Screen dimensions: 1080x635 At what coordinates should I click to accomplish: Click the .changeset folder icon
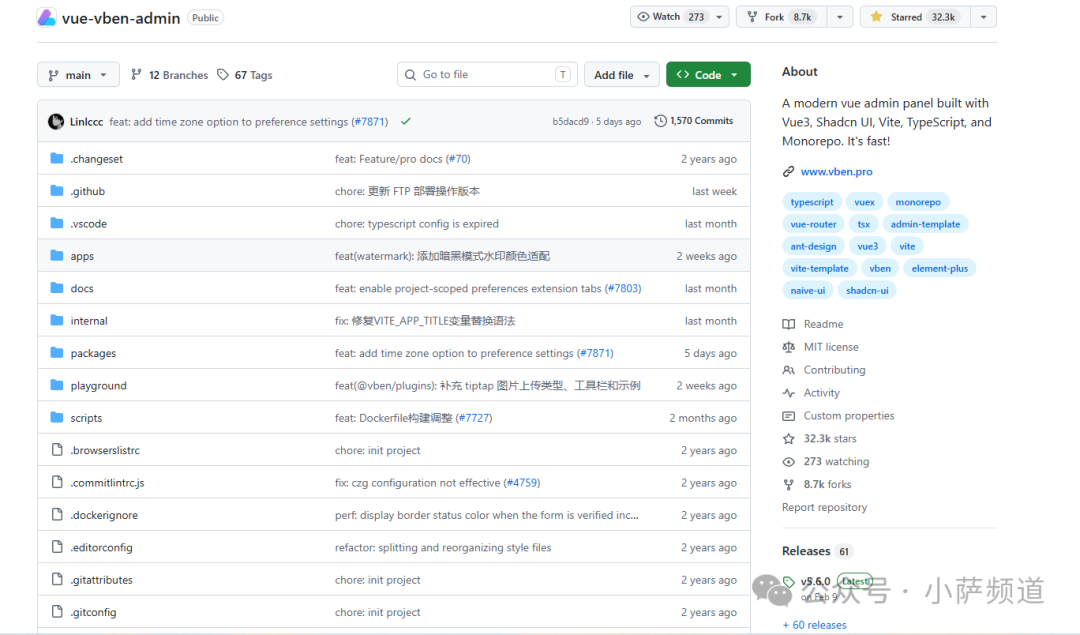click(x=57, y=158)
